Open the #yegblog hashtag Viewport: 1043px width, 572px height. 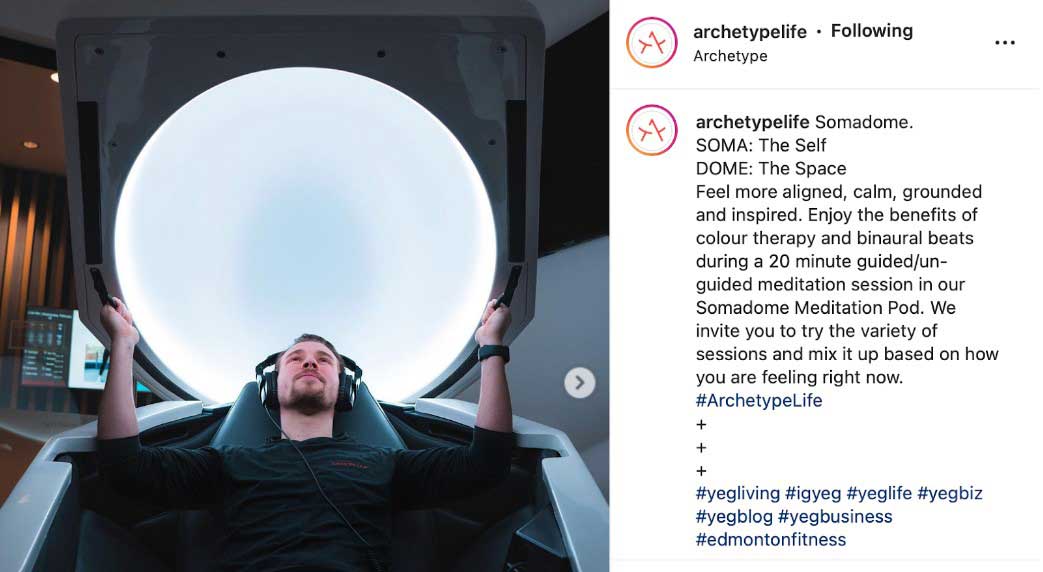click(x=734, y=517)
